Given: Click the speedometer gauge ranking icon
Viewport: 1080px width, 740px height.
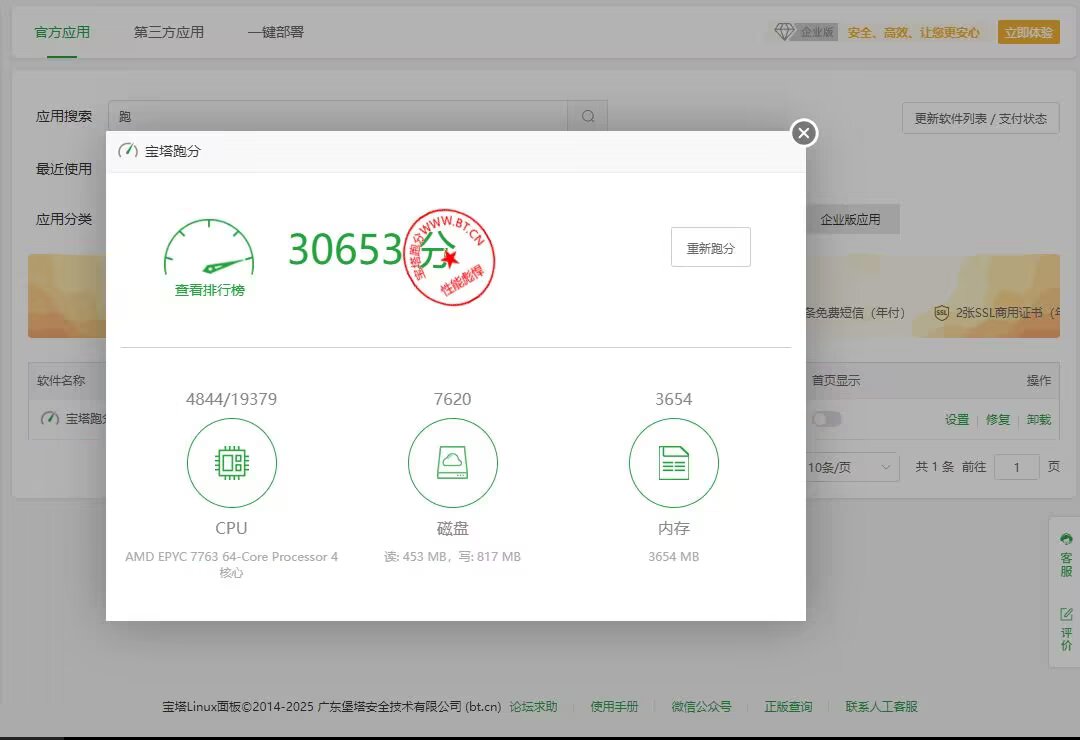Looking at the screenshot, I should click(x=209, y=249).
